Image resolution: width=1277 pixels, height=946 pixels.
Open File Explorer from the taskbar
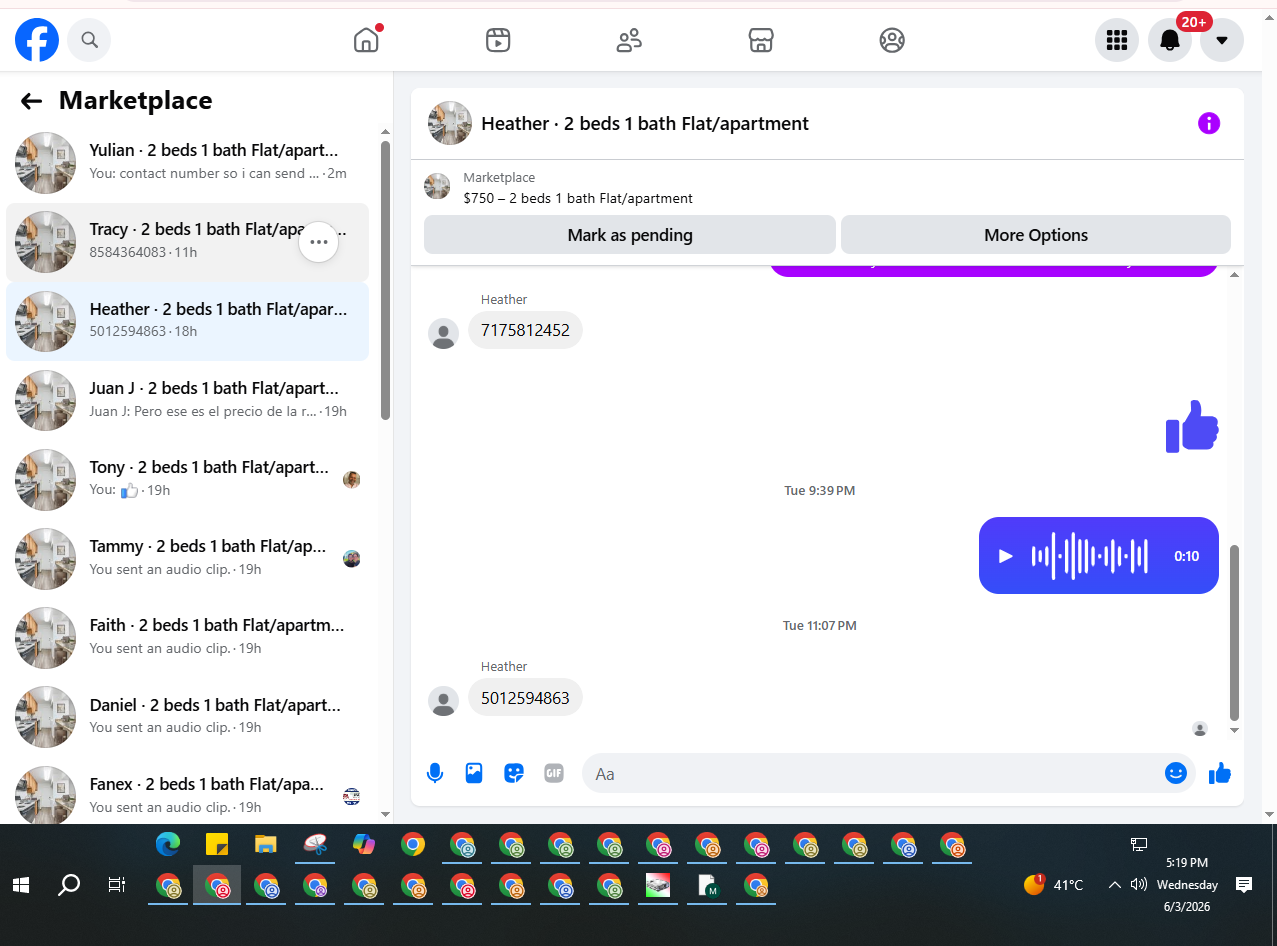(265, 845)
